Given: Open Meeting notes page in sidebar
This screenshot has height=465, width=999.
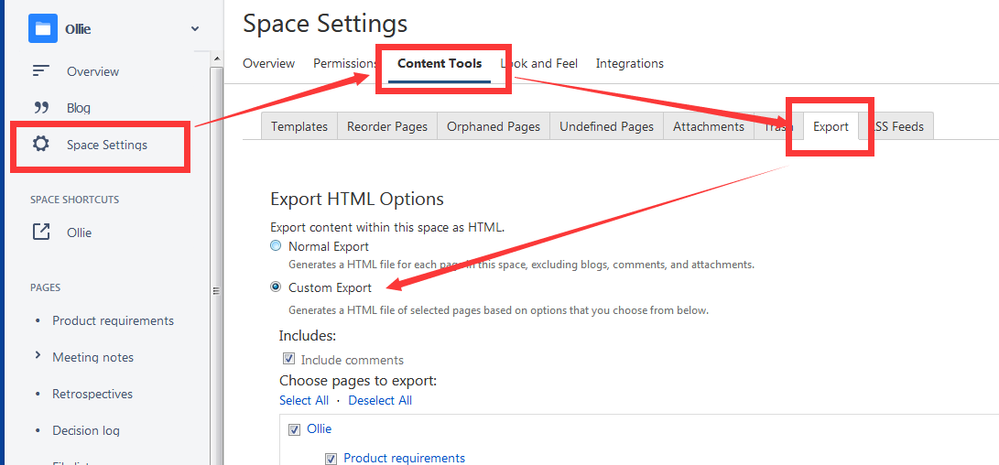Looking at the screenshot, I should coord(93,357).
